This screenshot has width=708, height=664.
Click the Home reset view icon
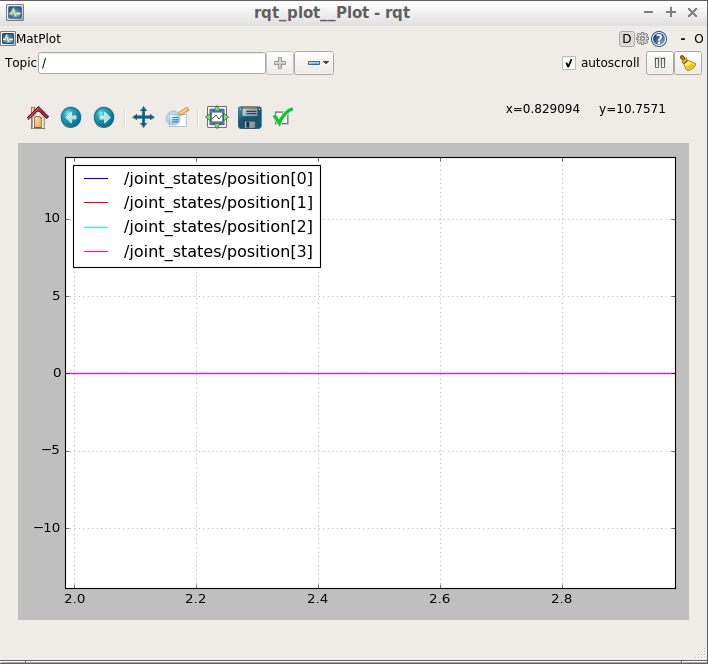38,118
